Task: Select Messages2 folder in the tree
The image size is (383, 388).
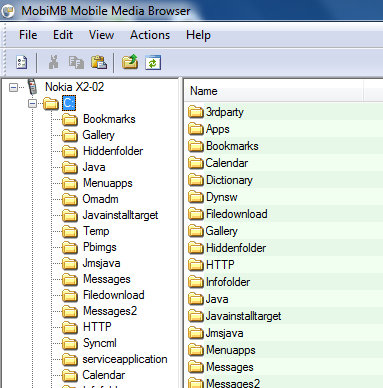Action: click(x=110, y=311)
